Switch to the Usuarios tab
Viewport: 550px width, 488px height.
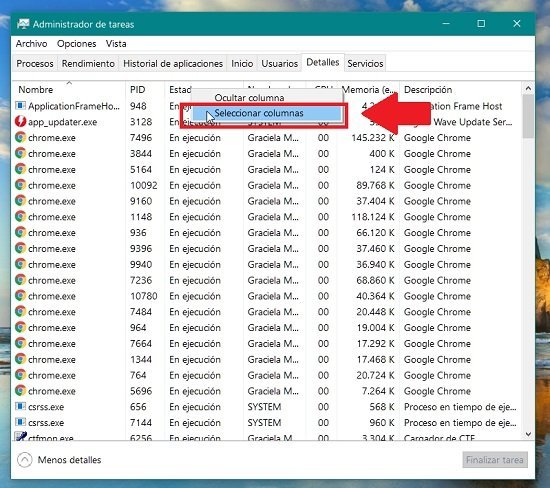[x=280, y=63]
